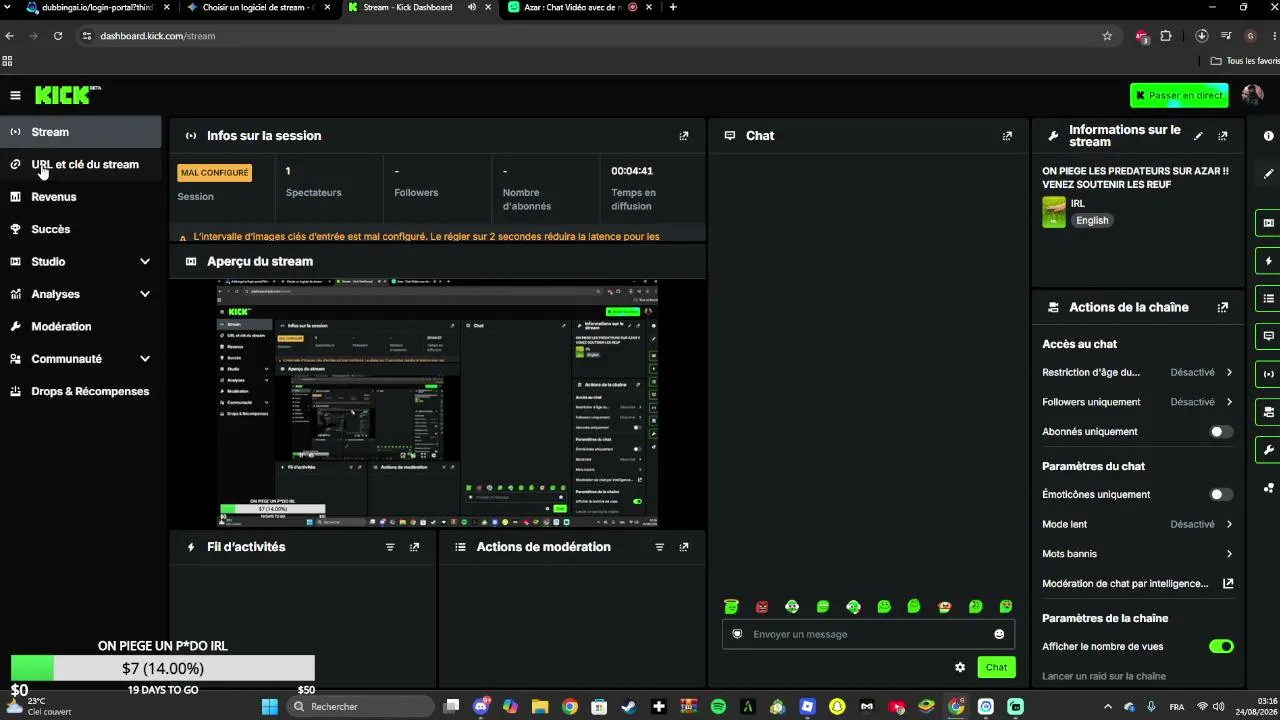
Task: Click the info icon in the right rail
Action: 1269,136
